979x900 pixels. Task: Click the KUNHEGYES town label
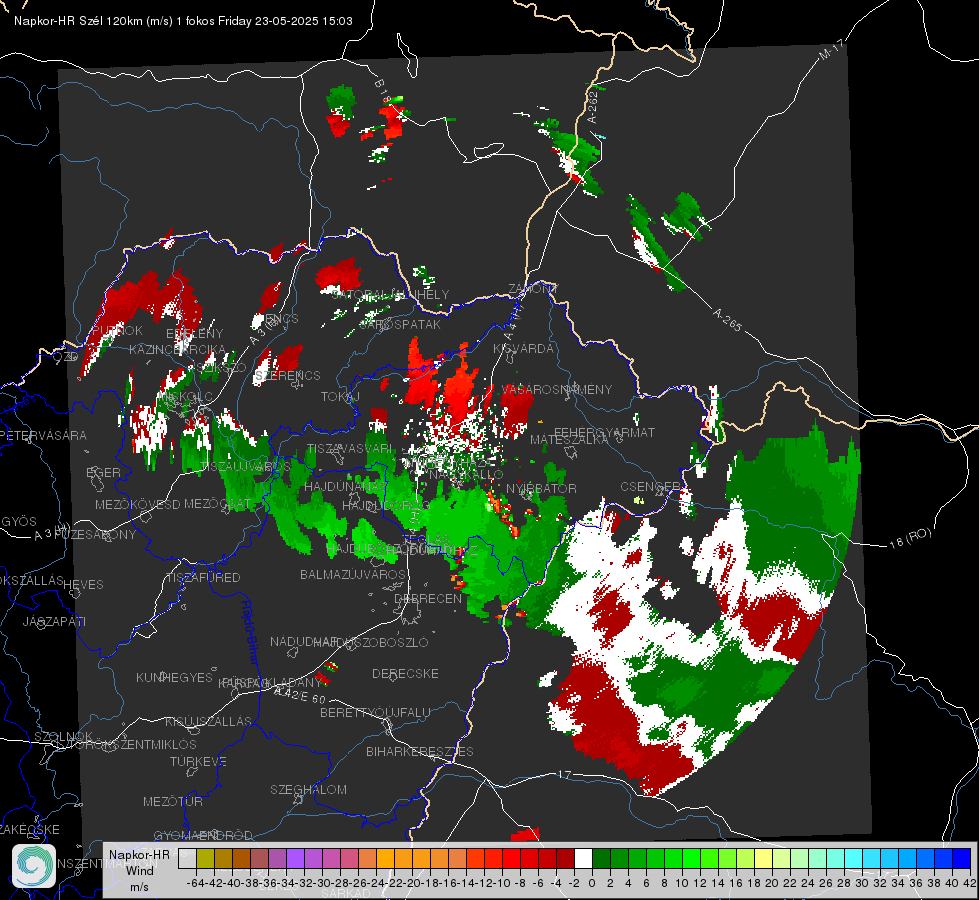[x=174, y=678]
